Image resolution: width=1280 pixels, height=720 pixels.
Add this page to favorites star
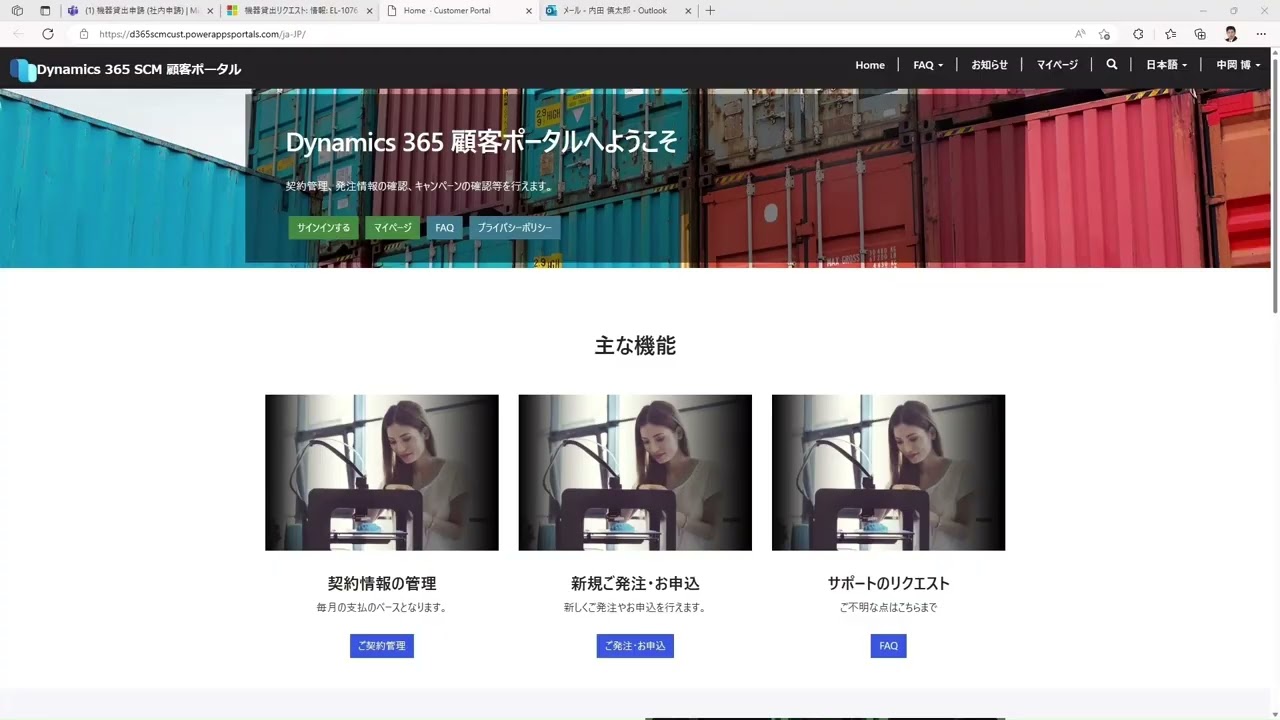click(1104, 34)
